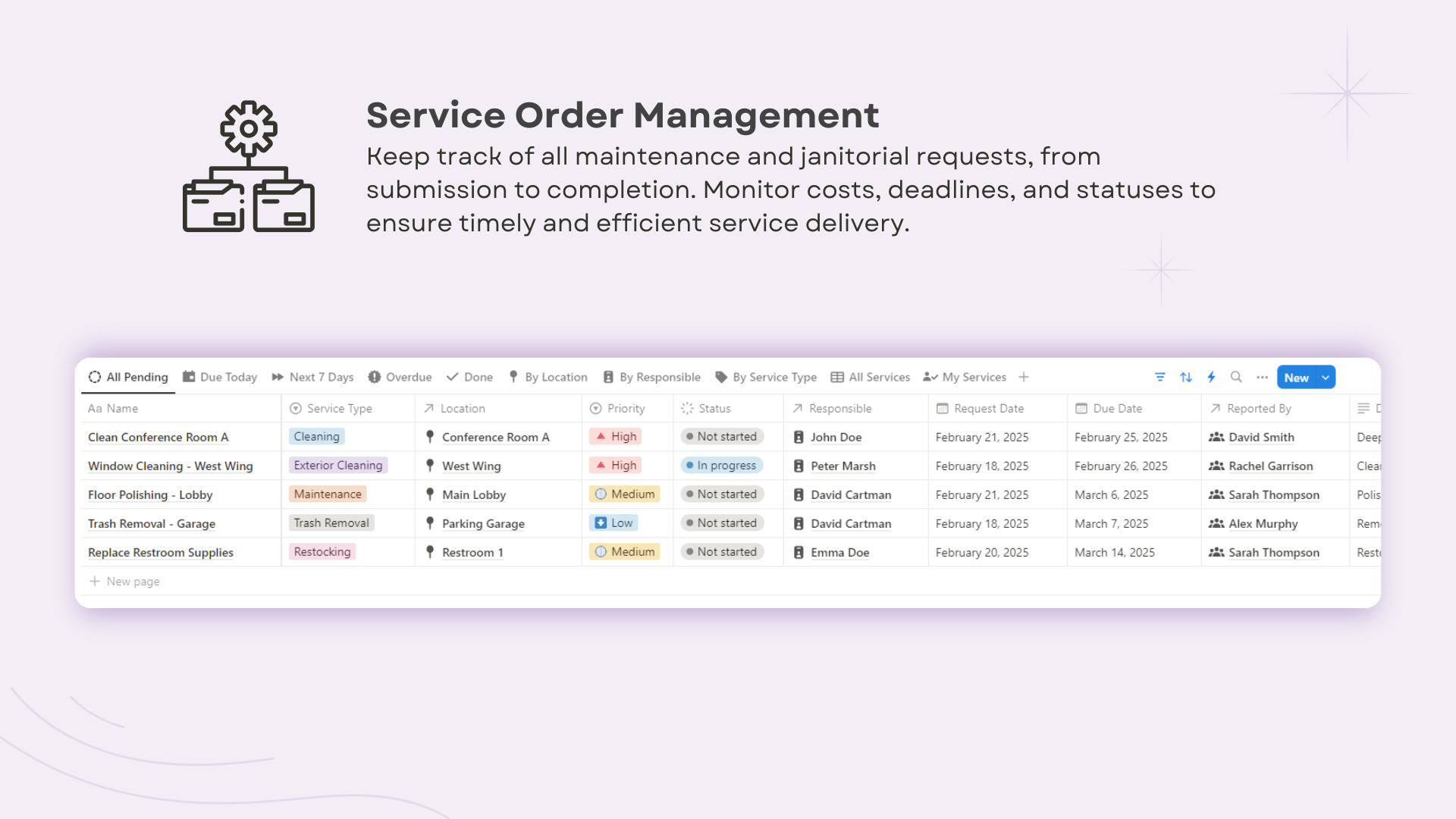Open Replace Restroom Supplies page
Screen dimensions: 1456x819
tap(161, 552)
